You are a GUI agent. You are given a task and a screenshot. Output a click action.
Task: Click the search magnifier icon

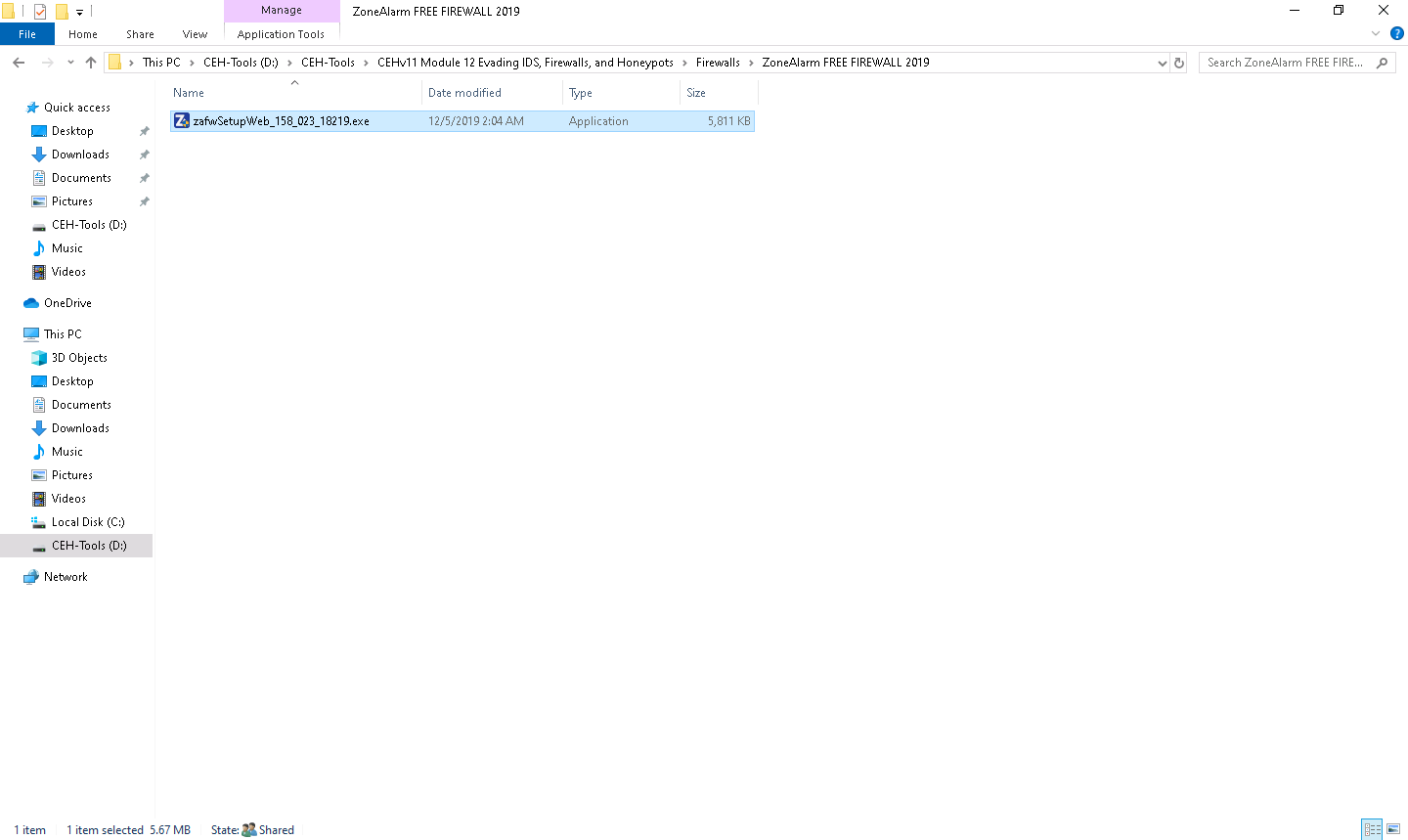tap(1382, 63)
